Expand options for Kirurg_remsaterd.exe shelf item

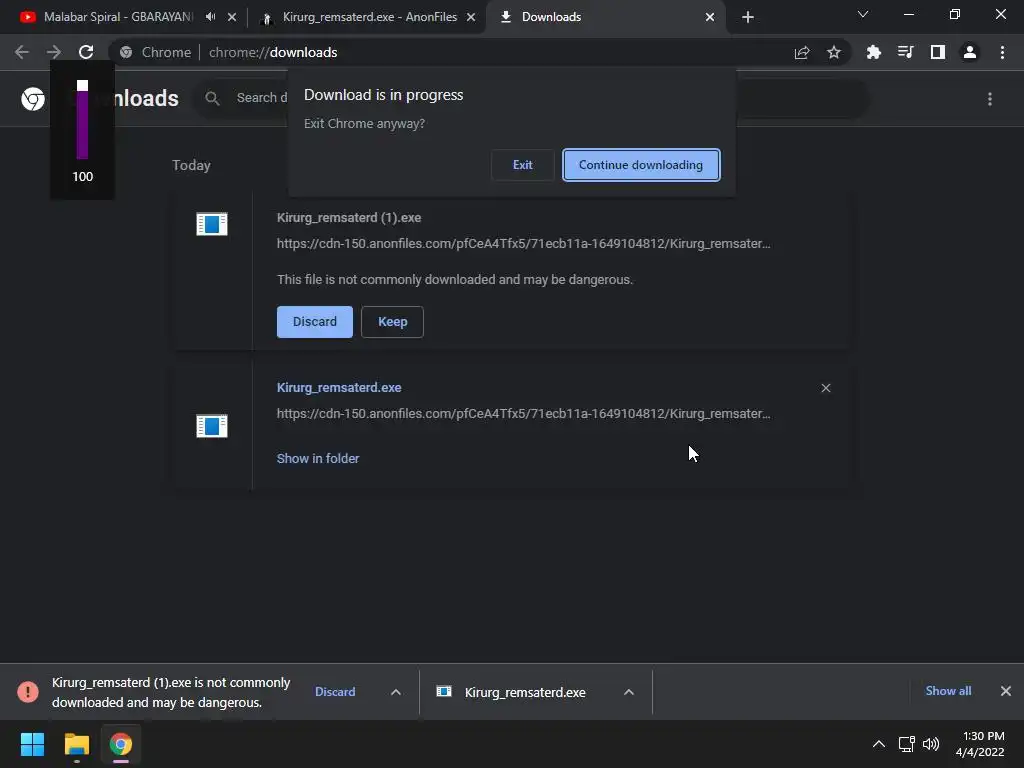[629, 692]
